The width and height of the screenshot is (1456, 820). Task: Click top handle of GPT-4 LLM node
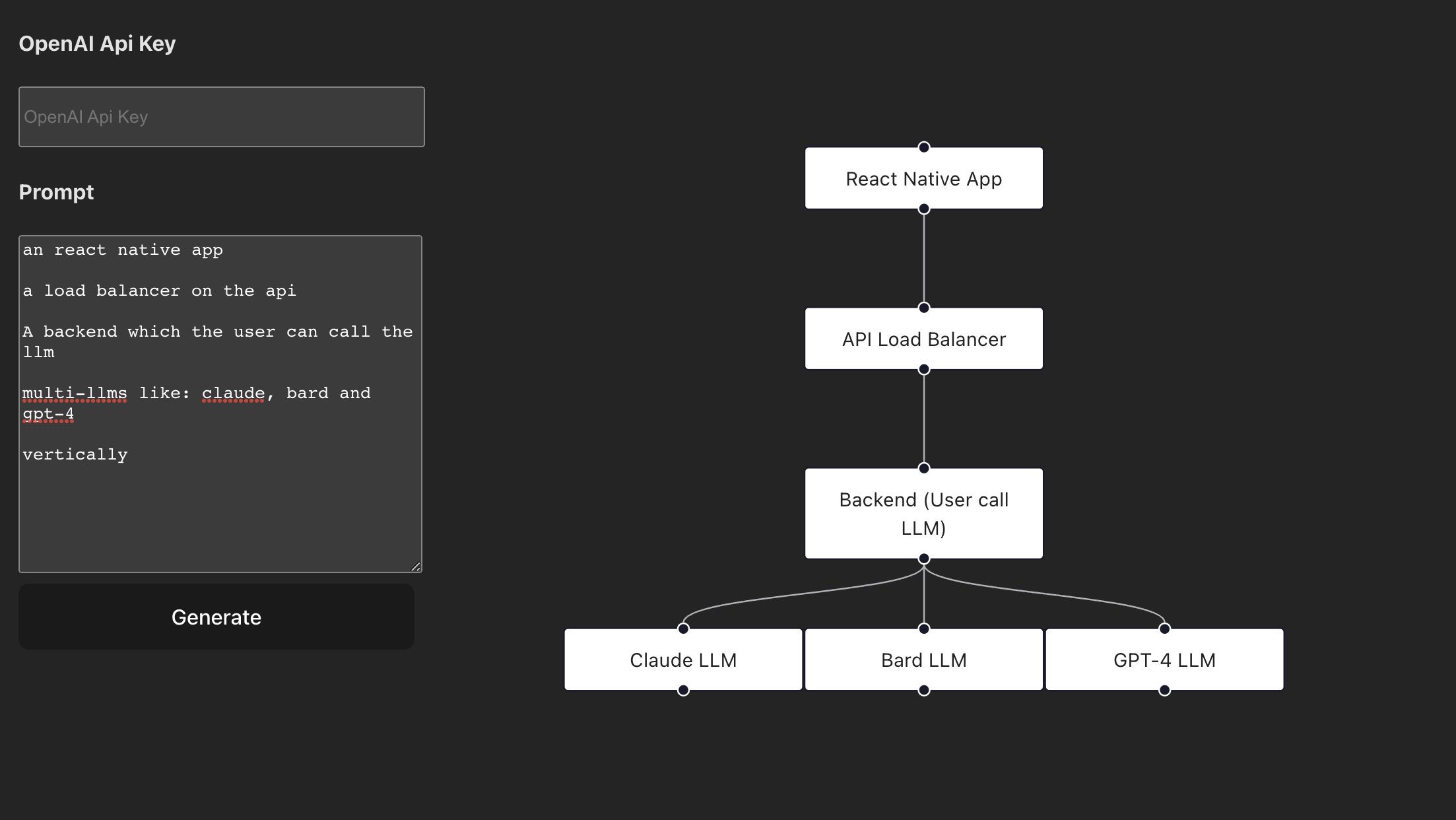1164,629
